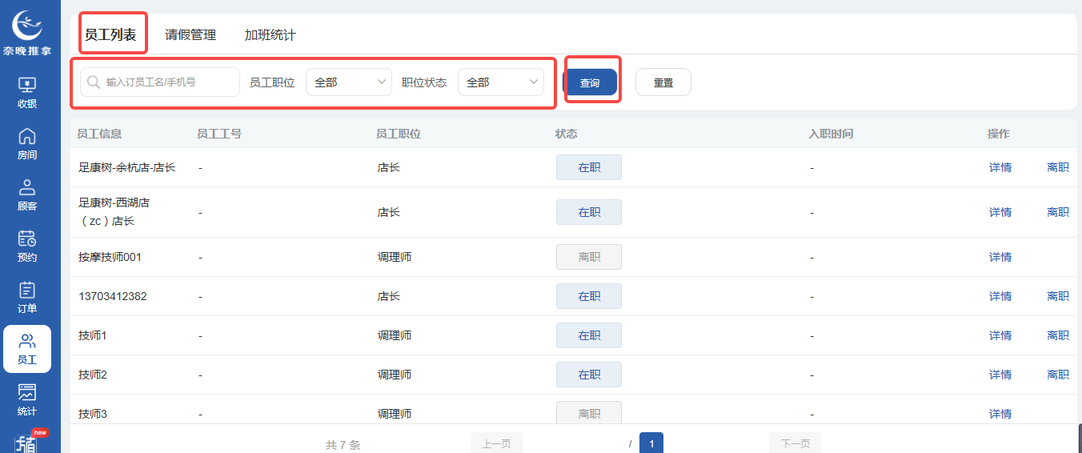
Task: Click 店长 position in 13703412382 row
Action: (388, 296)
